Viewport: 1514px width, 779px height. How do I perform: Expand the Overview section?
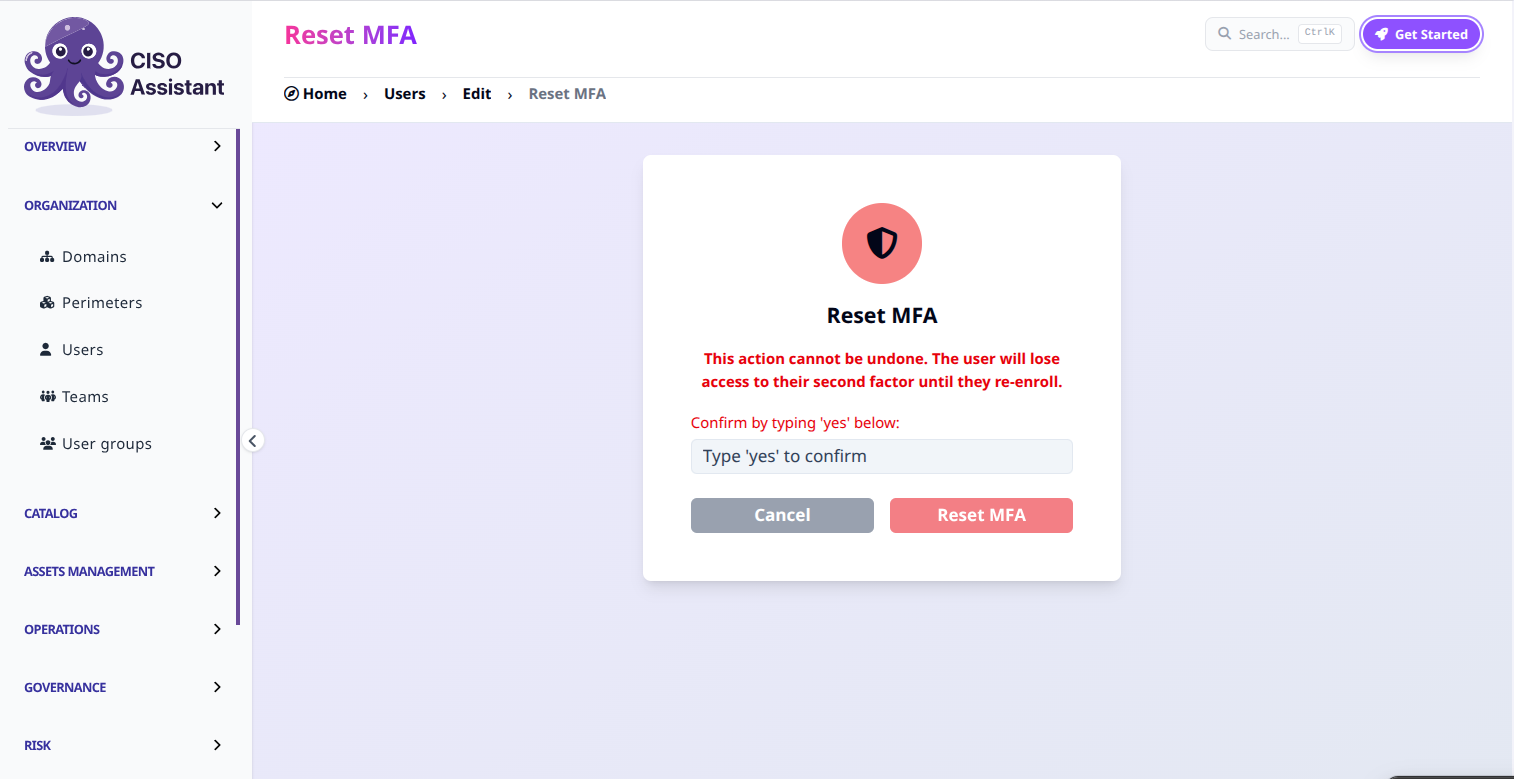tap(124, 146)
